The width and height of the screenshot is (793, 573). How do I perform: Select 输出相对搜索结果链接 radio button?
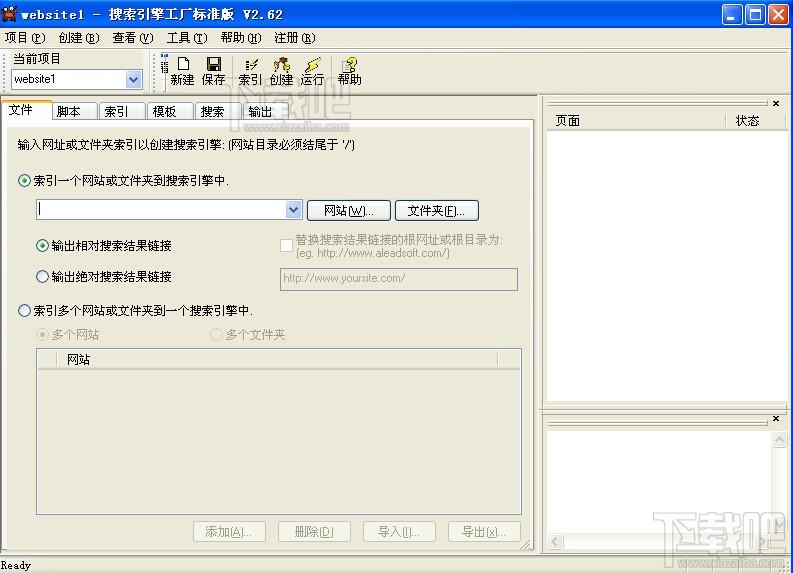(42, 246)
